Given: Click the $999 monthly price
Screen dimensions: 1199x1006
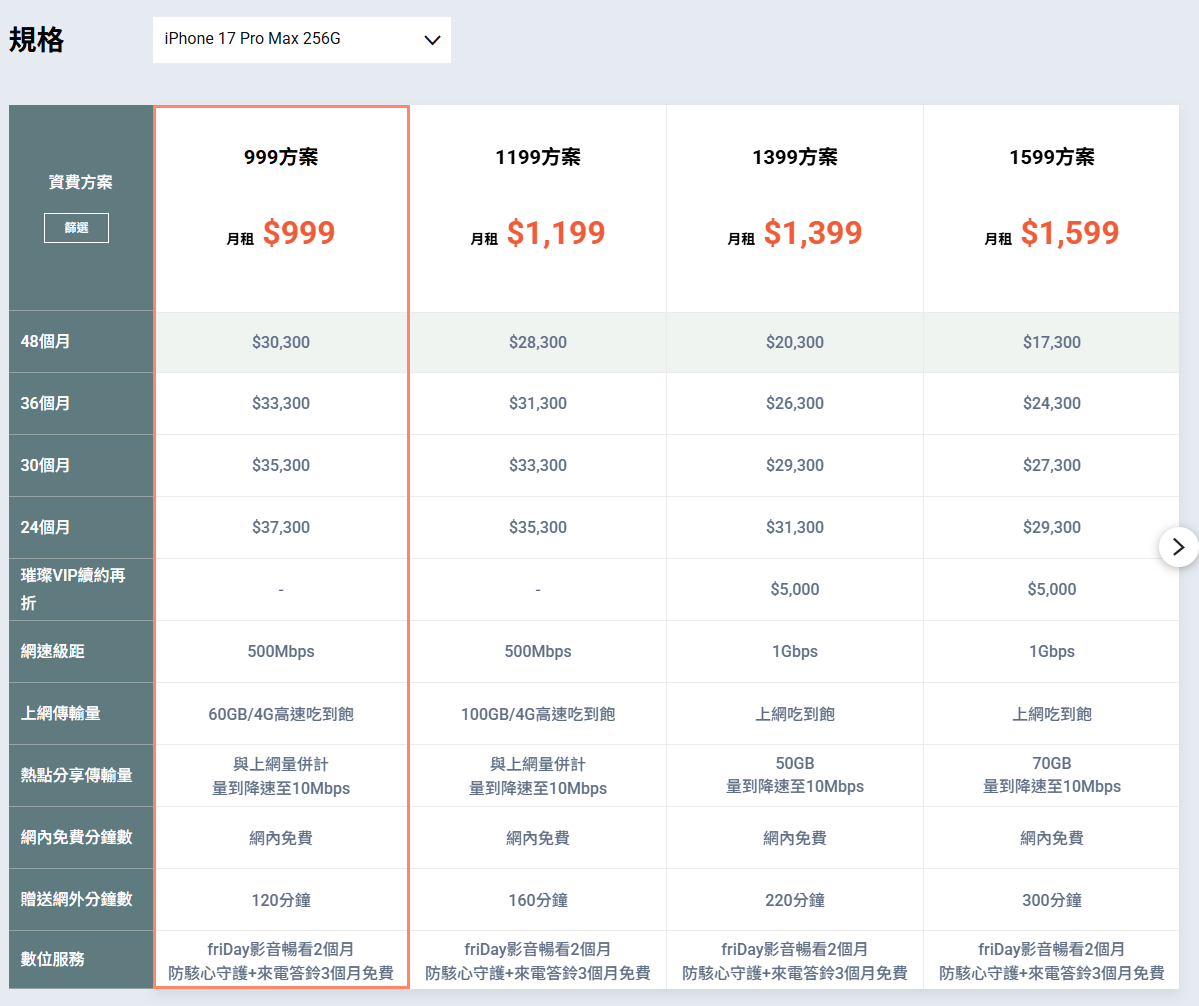Looking at the screenshot, I should pyautogui.click(x=299, y=232).
